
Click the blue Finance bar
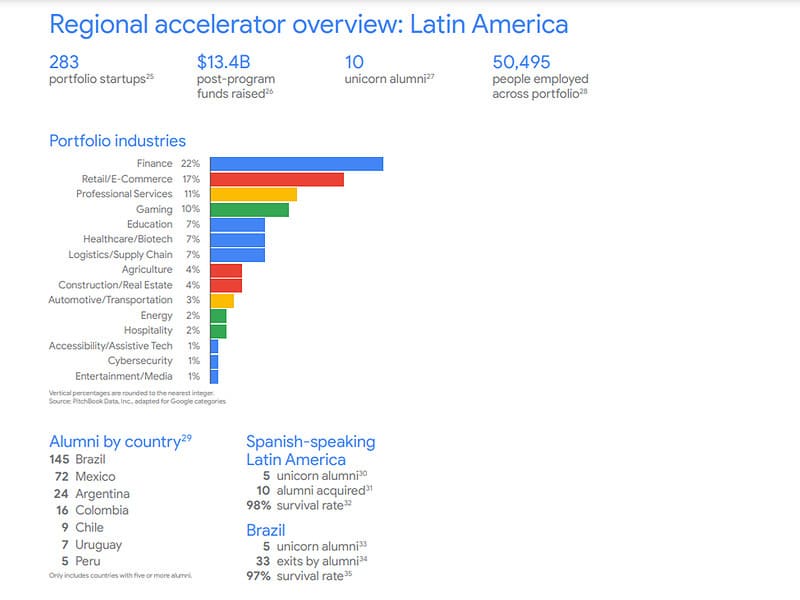[x=296, y=164]
